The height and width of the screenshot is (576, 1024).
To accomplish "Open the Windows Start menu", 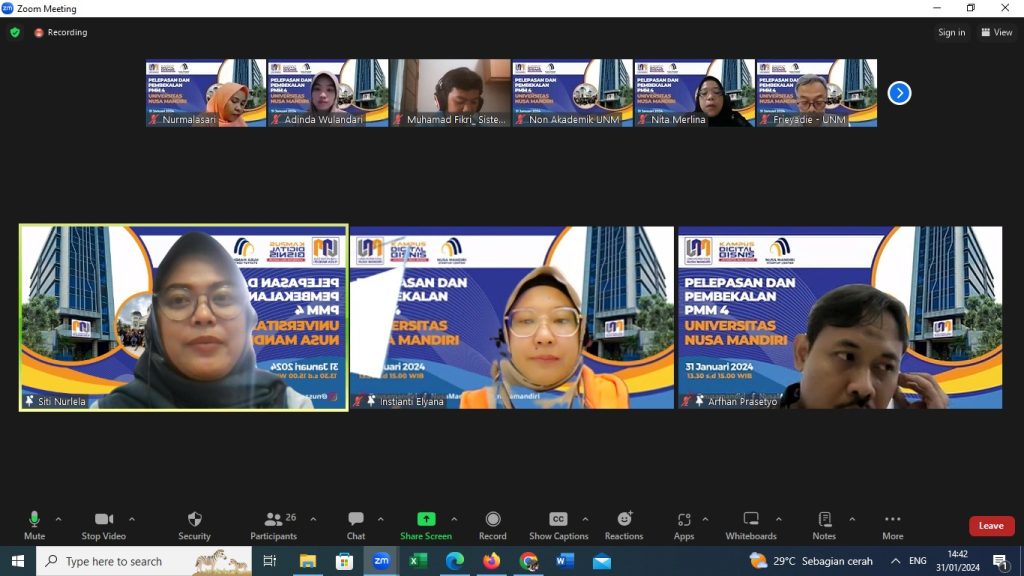I will tap(18, 561).
